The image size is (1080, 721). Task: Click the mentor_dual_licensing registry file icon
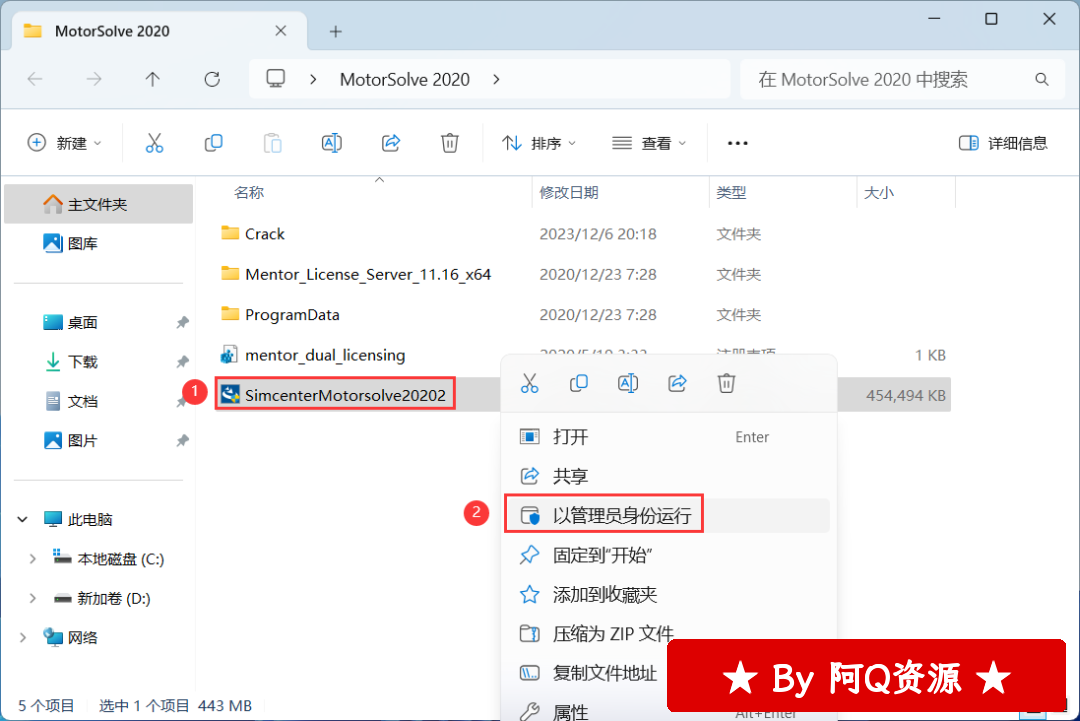(x=229, y=355)
